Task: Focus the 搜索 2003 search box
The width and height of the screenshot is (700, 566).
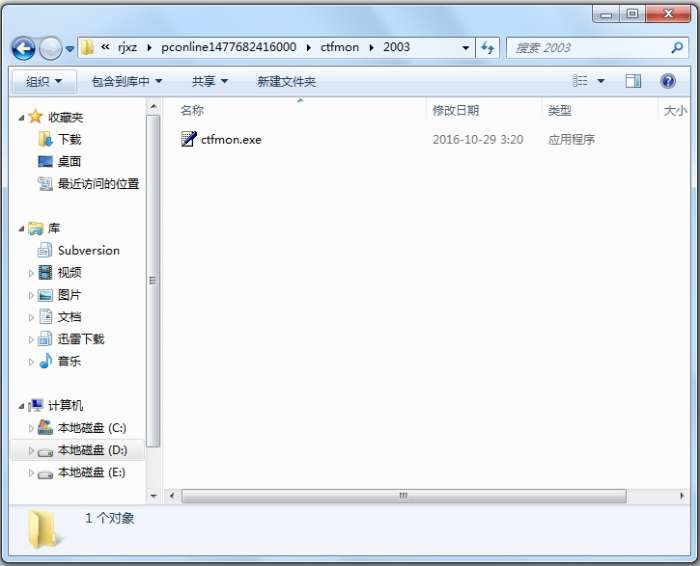Action: (596, 48)
